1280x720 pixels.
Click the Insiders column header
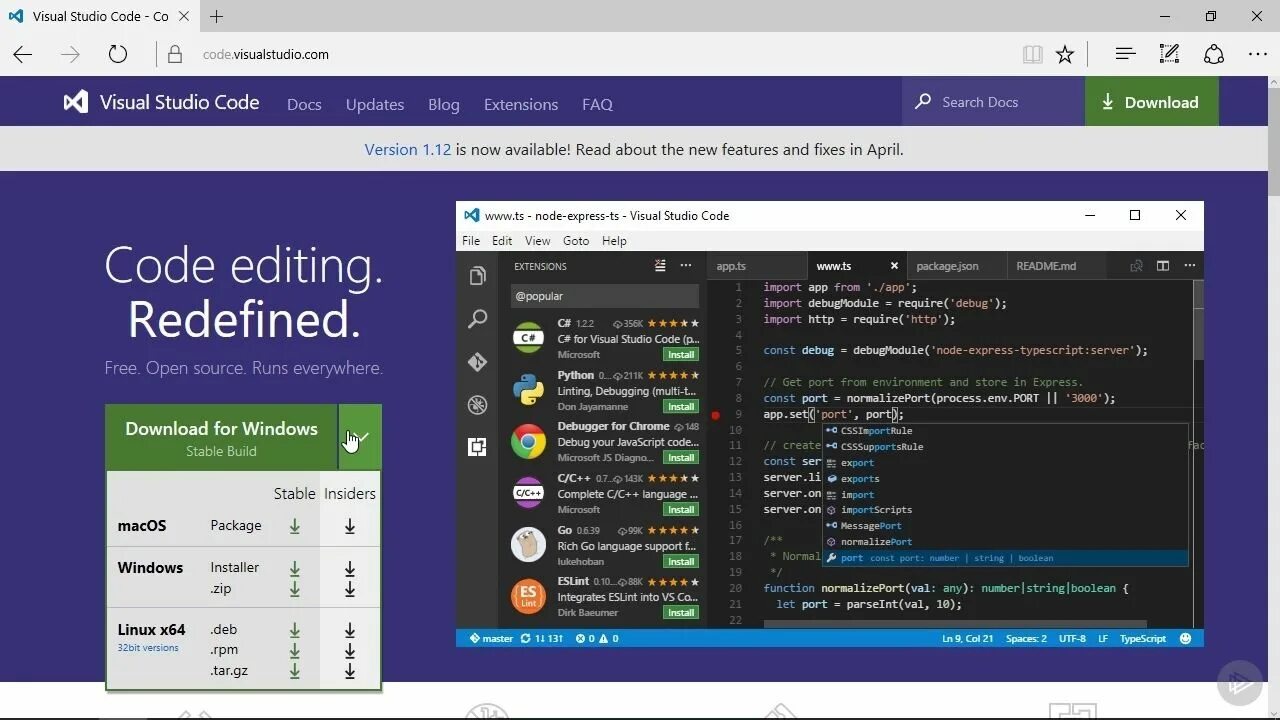click(x=350, y=493)
